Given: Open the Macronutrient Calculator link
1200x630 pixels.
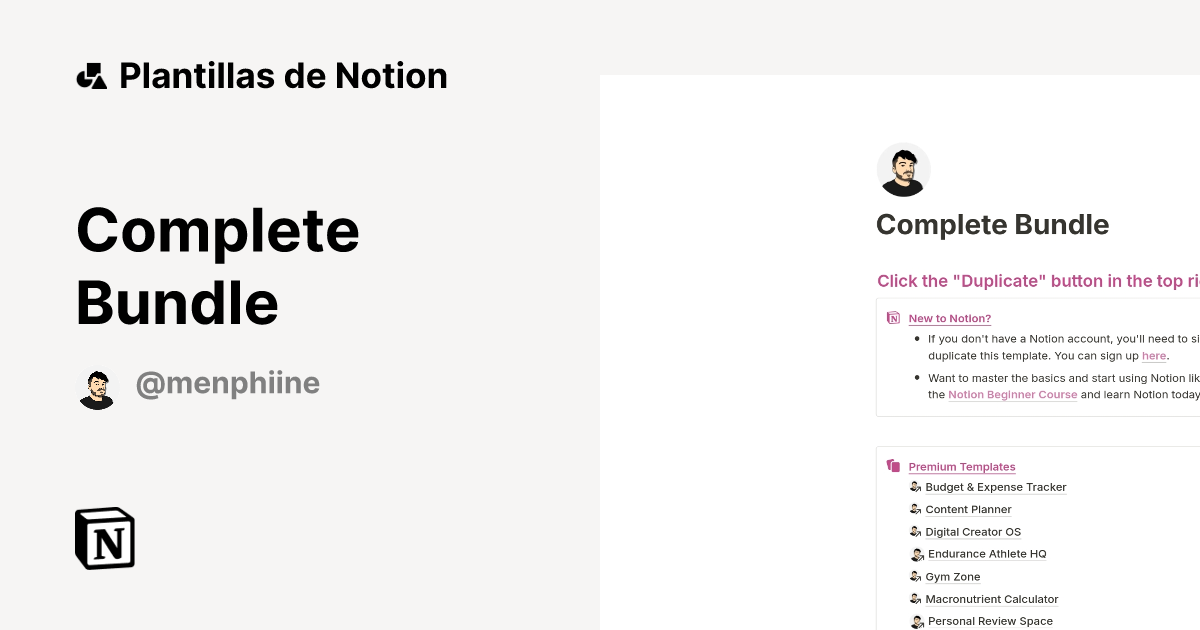Looking at the screenshot, I should (x=992, y=599).
